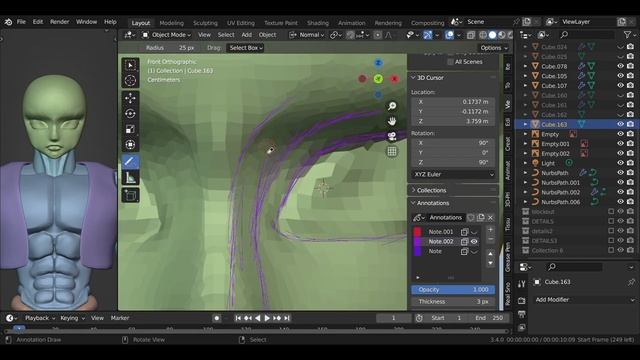Click the green Y axis gizmo ball
The width and height of the screenshot is (640, 360).
378,78
